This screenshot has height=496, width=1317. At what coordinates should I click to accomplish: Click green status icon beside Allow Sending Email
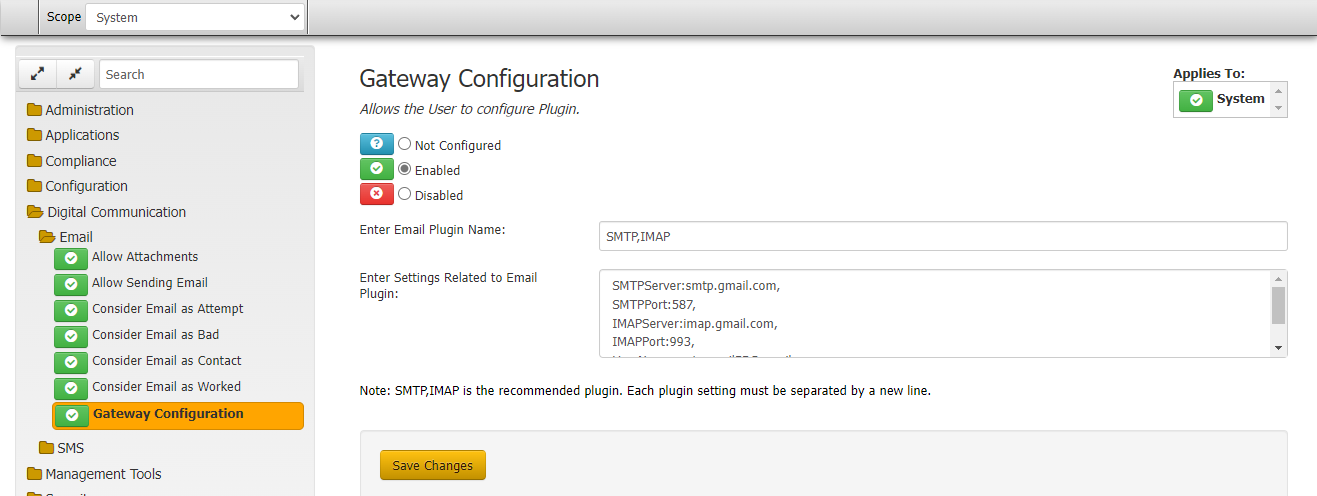click(x=70, y=284)
